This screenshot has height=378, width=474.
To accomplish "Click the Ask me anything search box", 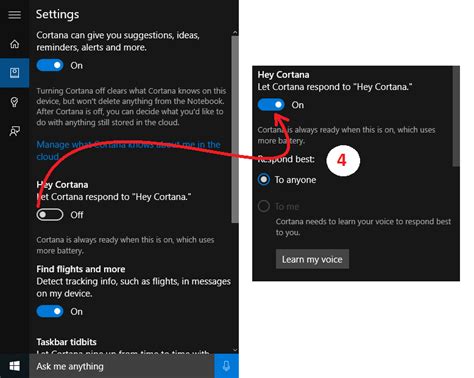I will tap(122, 366).
